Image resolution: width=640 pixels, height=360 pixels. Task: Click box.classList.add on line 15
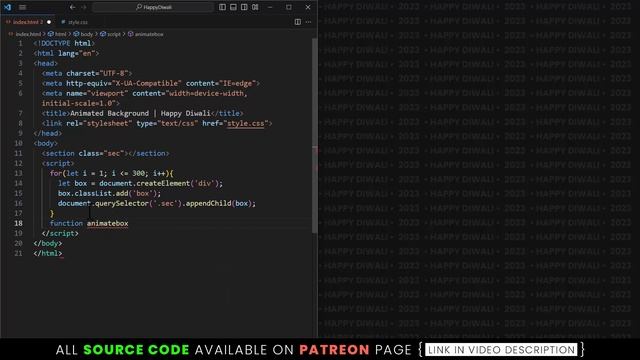[x=93, y=193]
